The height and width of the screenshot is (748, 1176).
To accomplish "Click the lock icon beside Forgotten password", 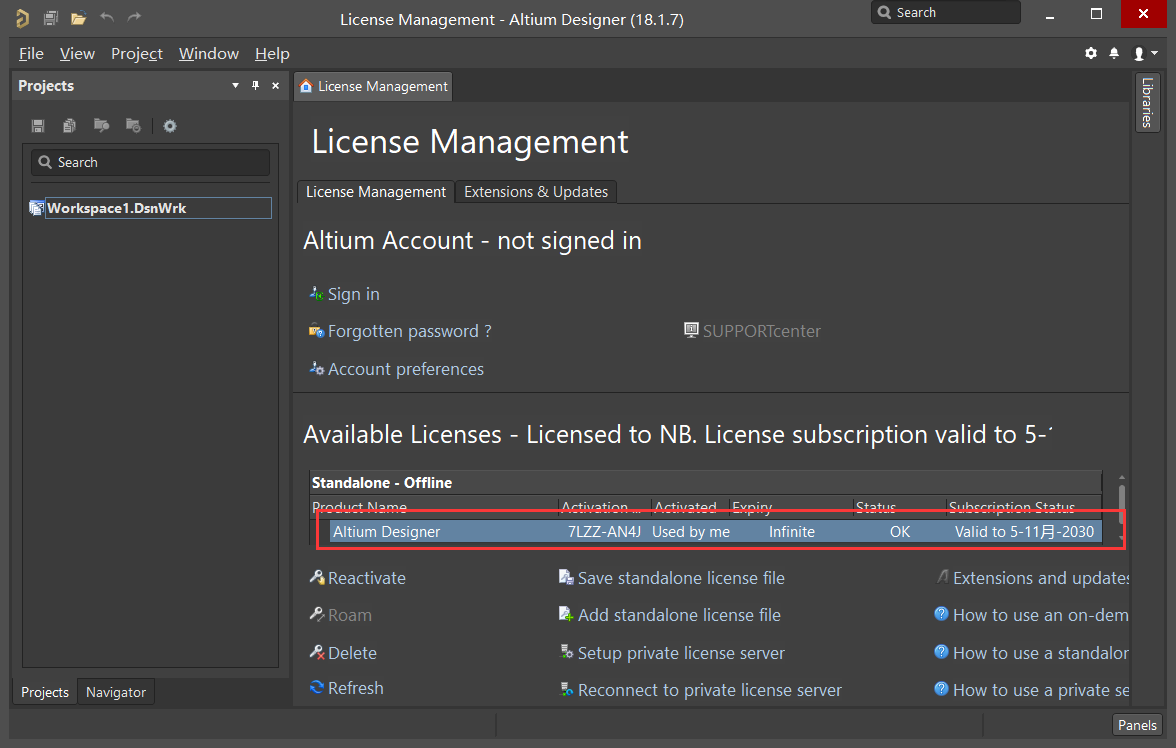I will [316, 330].
